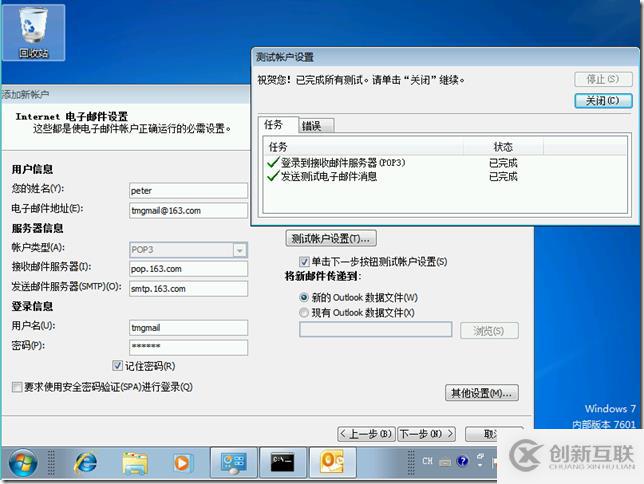Image resolution: width=644 pixels, height=484 pixels.
Task: Open the Windows Start menu orb
Action: tap(23, 463)
